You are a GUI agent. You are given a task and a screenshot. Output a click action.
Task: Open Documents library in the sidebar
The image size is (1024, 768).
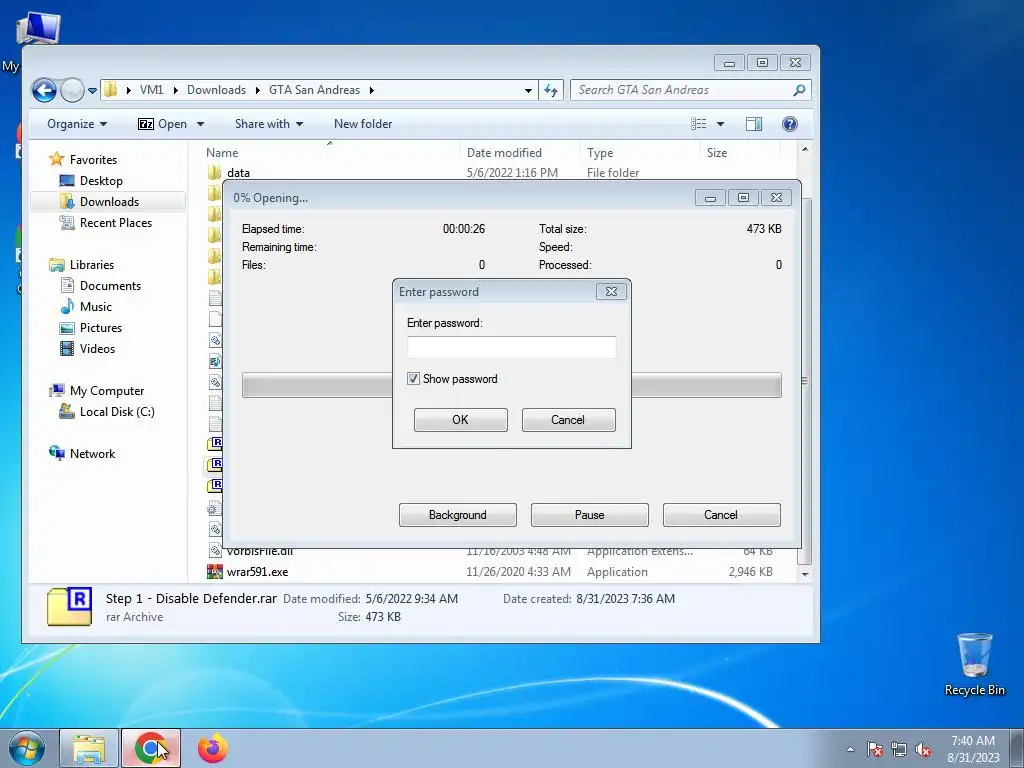[x=110, y=285]
